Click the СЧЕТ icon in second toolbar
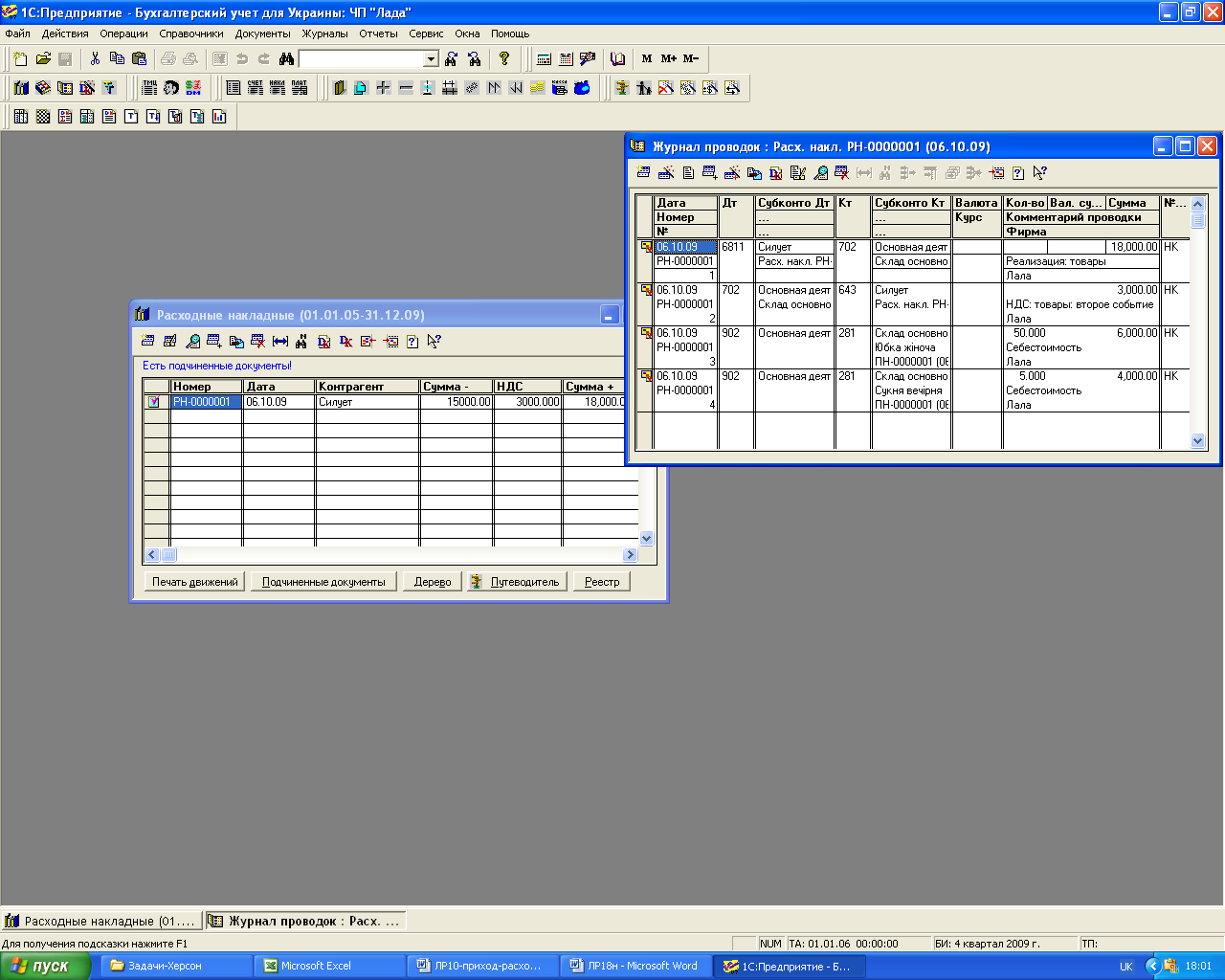The height and width of the screenshot is (980, 1225). 256,88
